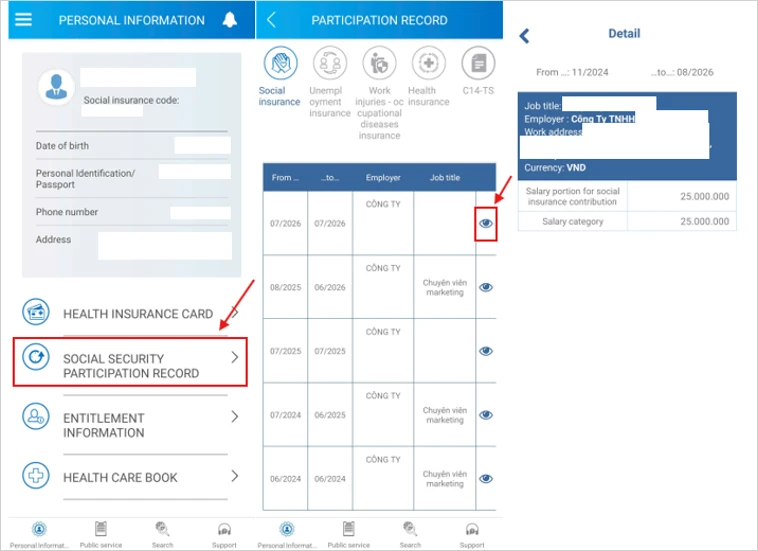This screenshot has height=551, width=758.
Task: Click the Employer column header
Action: (x=383, y=177)
